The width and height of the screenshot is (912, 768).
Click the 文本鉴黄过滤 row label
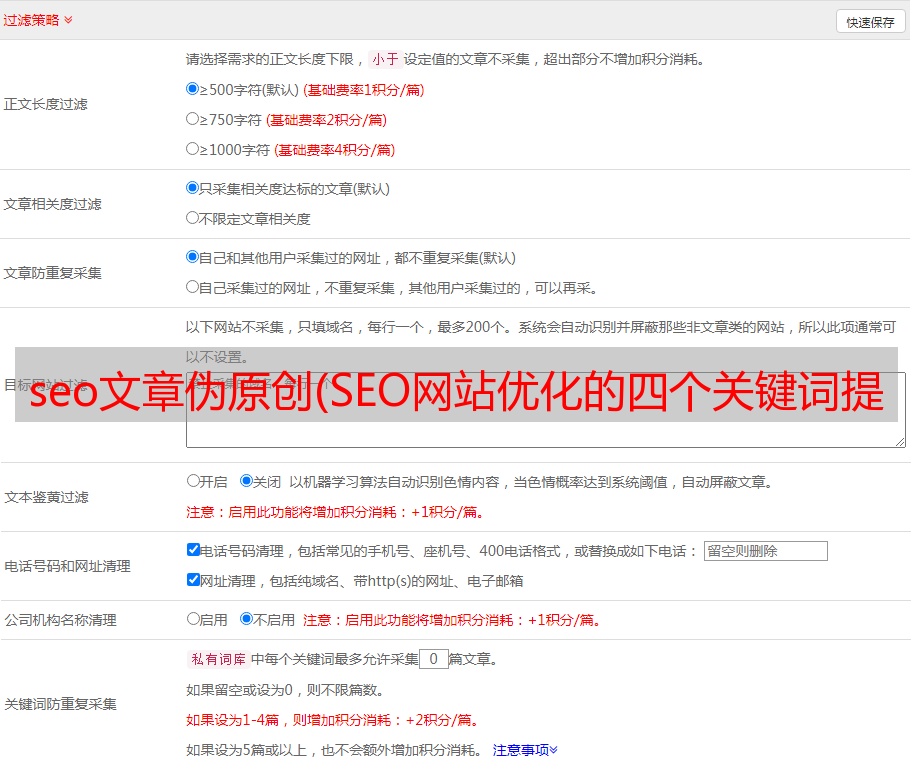click(x=47, y=497)
